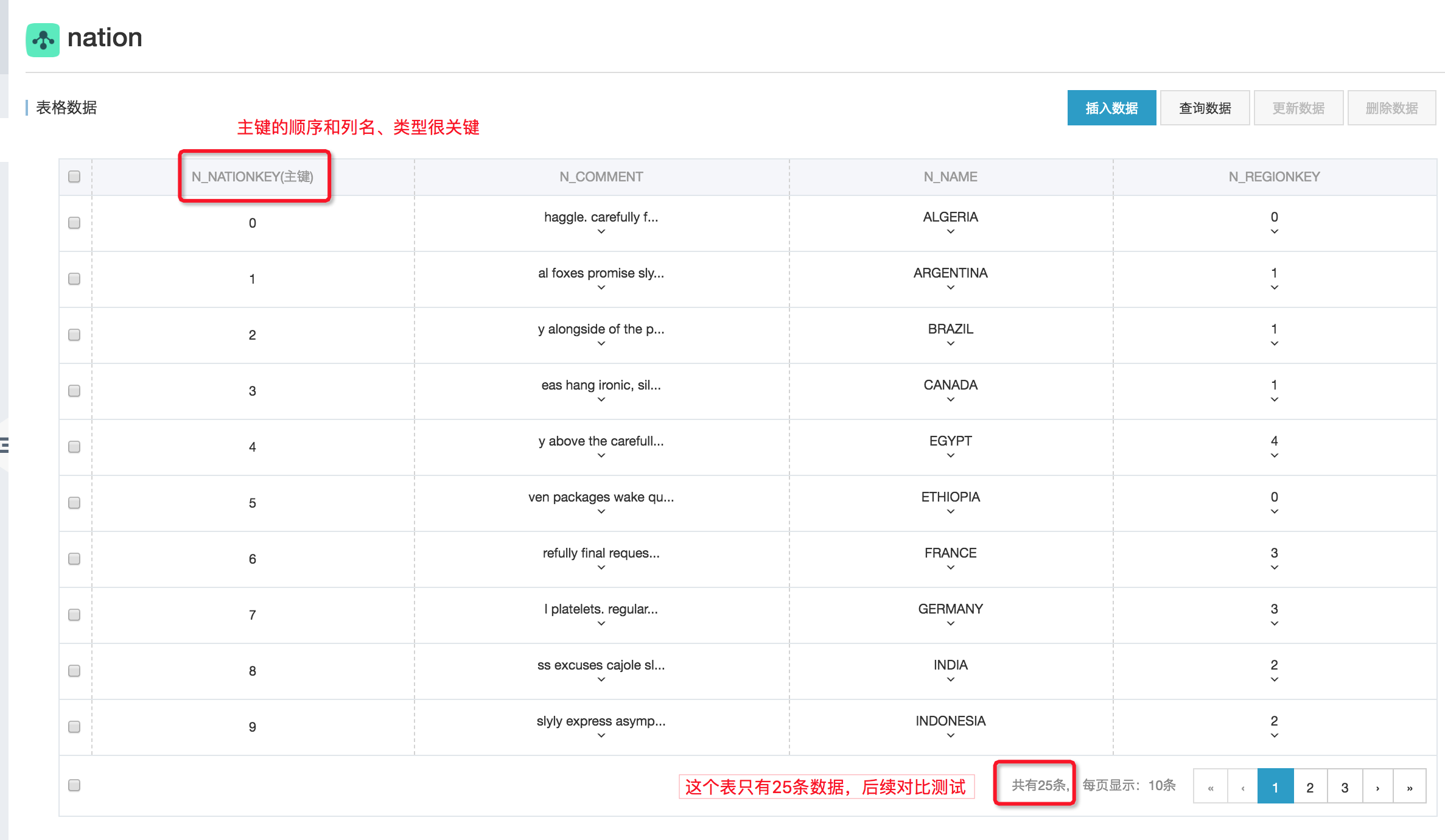The image size is (1445, 840).
Task: Jump to last page with » button
Action: tap(1410, 787)
